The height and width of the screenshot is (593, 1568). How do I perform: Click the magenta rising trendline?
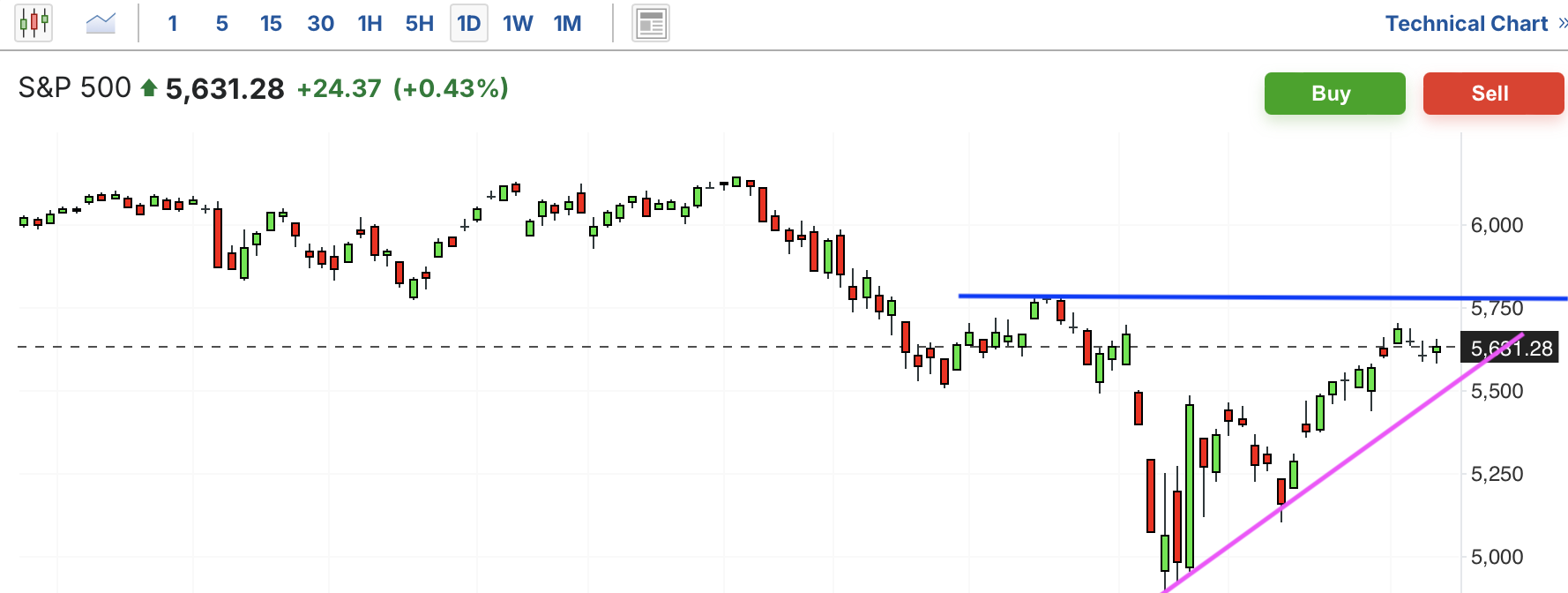click(1343, 462)
